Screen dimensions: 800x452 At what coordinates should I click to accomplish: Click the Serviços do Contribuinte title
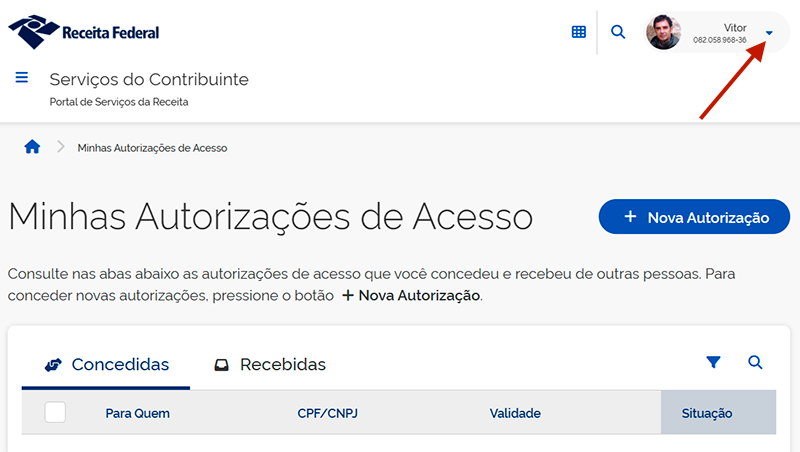[x=149, y=80]
